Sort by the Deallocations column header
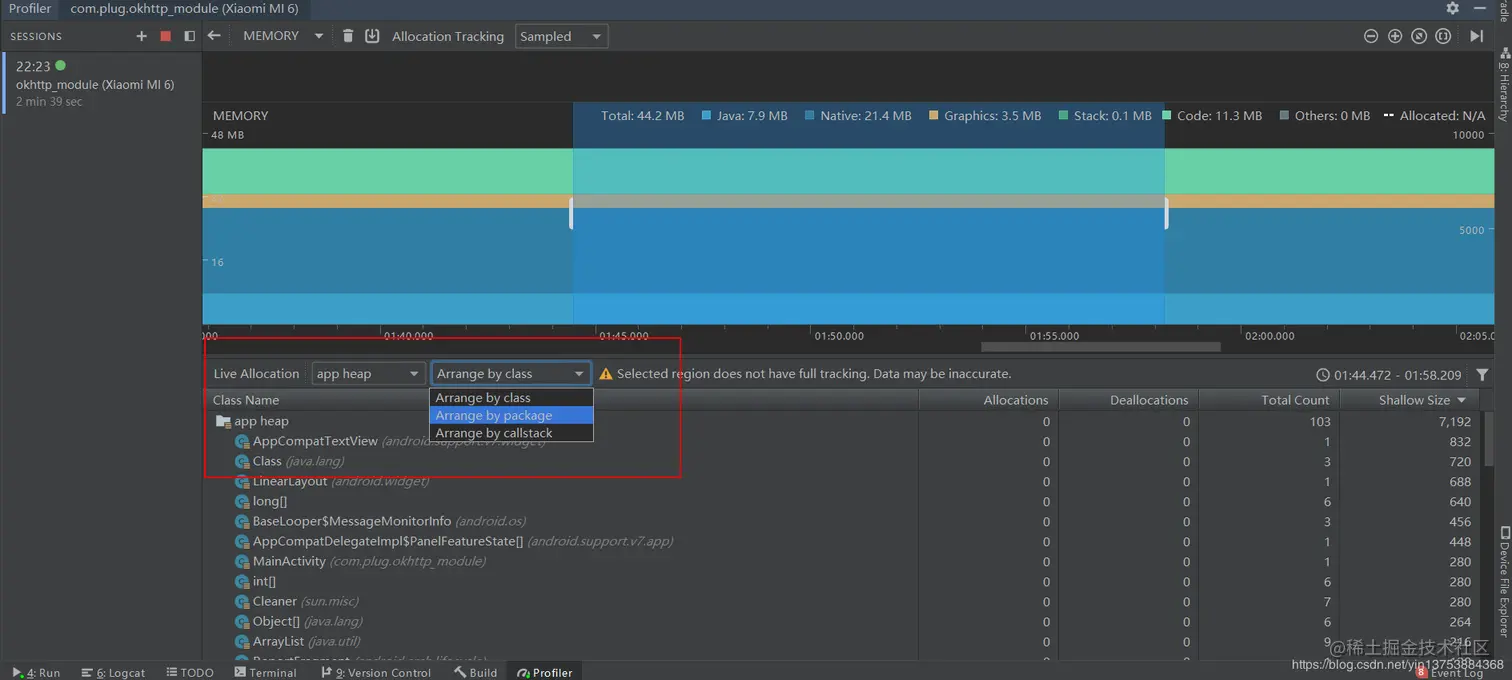 (1128, 399)
